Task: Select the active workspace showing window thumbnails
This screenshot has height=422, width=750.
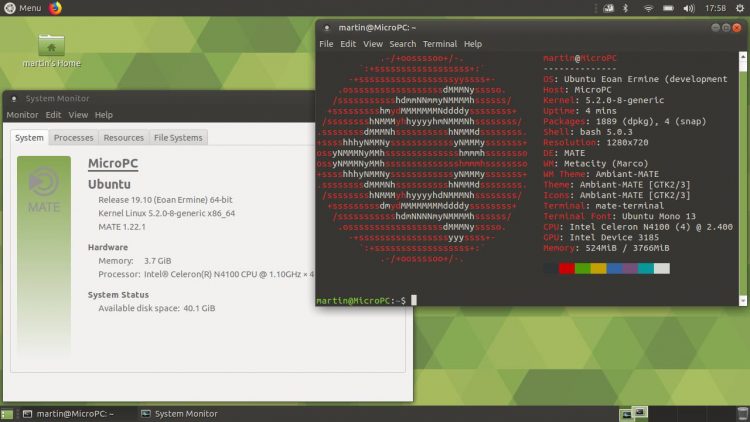Action: point(633,414)
